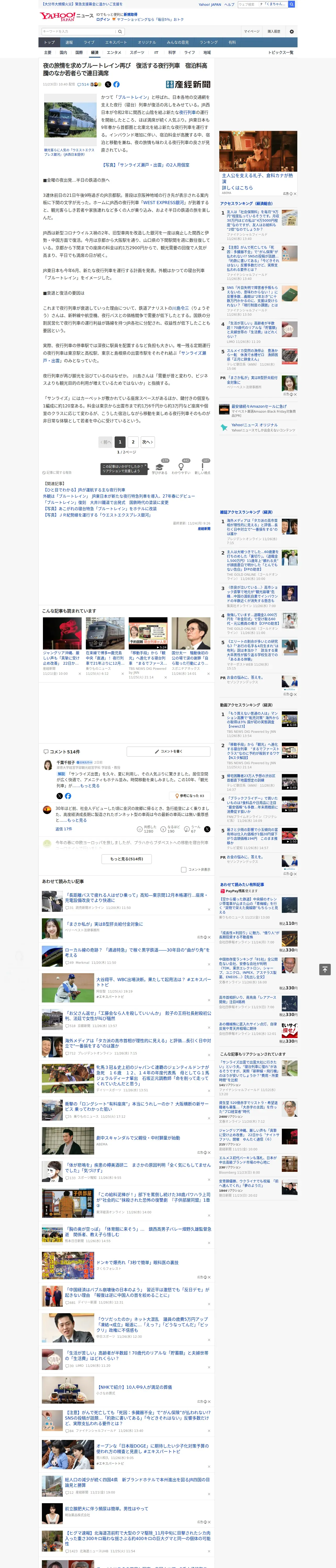The image size is (336, 1568).
Task: Open the settings gear icon
Action: [292, 32]
